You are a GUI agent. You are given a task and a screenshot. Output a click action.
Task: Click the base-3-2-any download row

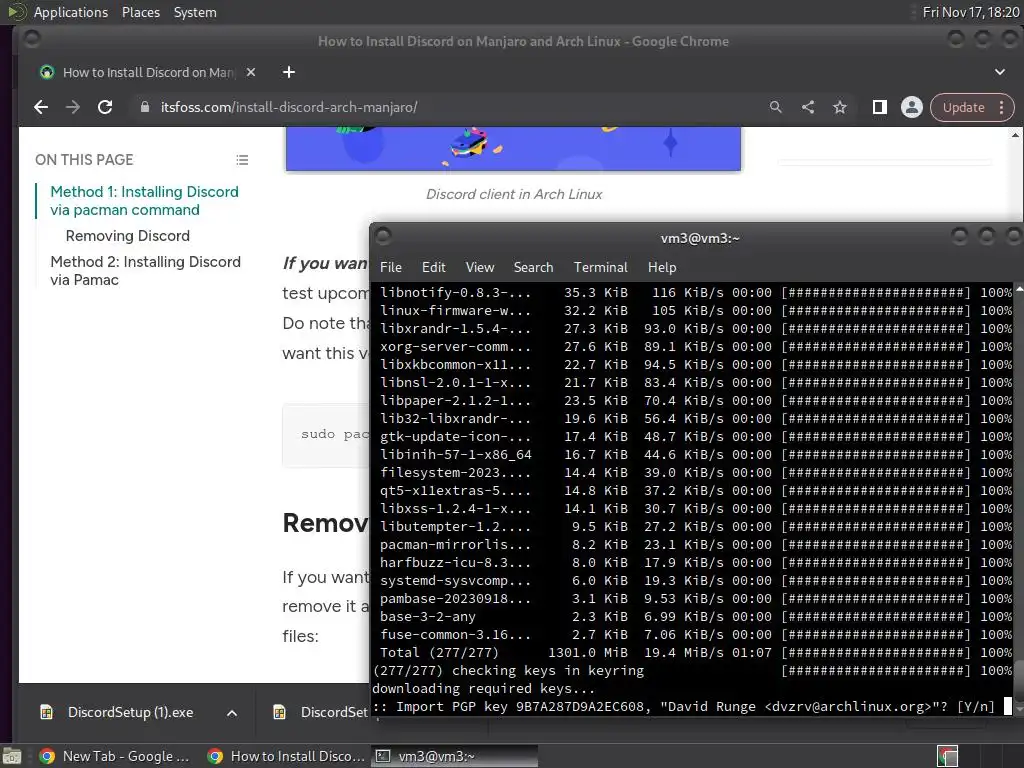point(695,616)
